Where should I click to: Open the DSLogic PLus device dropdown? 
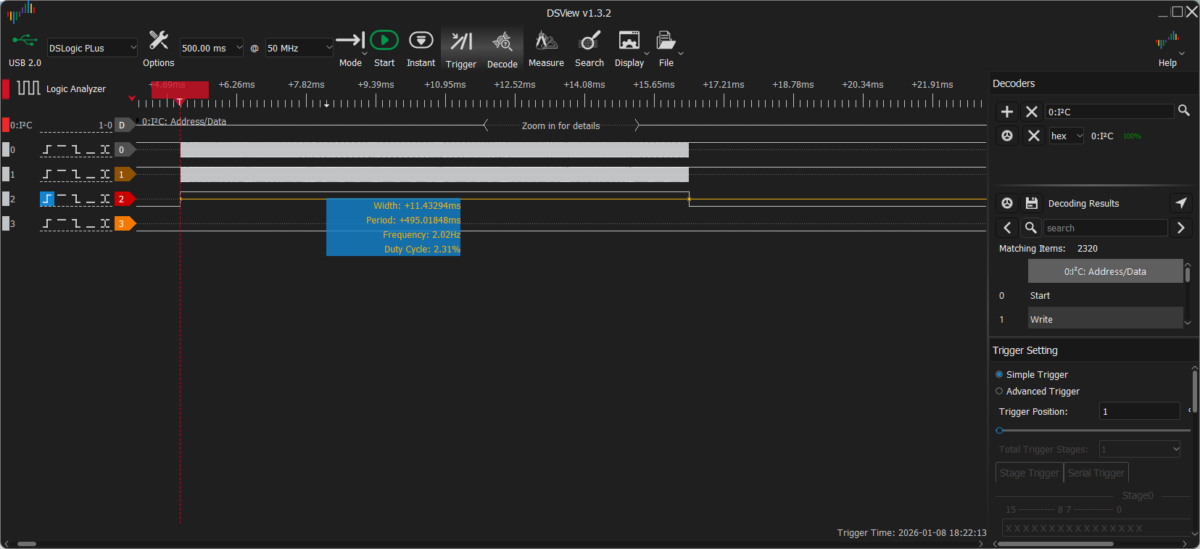(x=92, y=48)
